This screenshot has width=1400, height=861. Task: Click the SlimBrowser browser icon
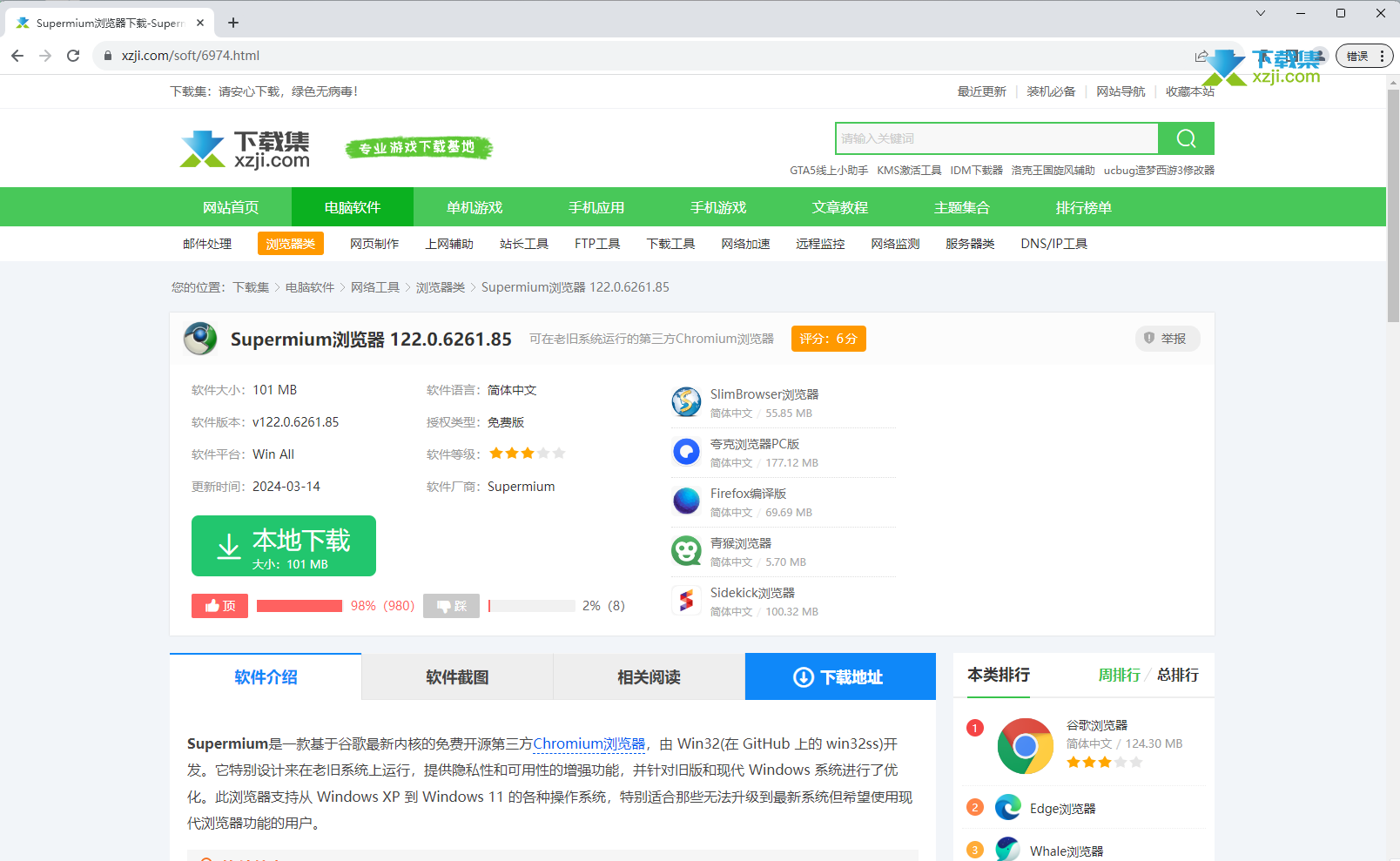pyautogui.click(x=686, y=402)
